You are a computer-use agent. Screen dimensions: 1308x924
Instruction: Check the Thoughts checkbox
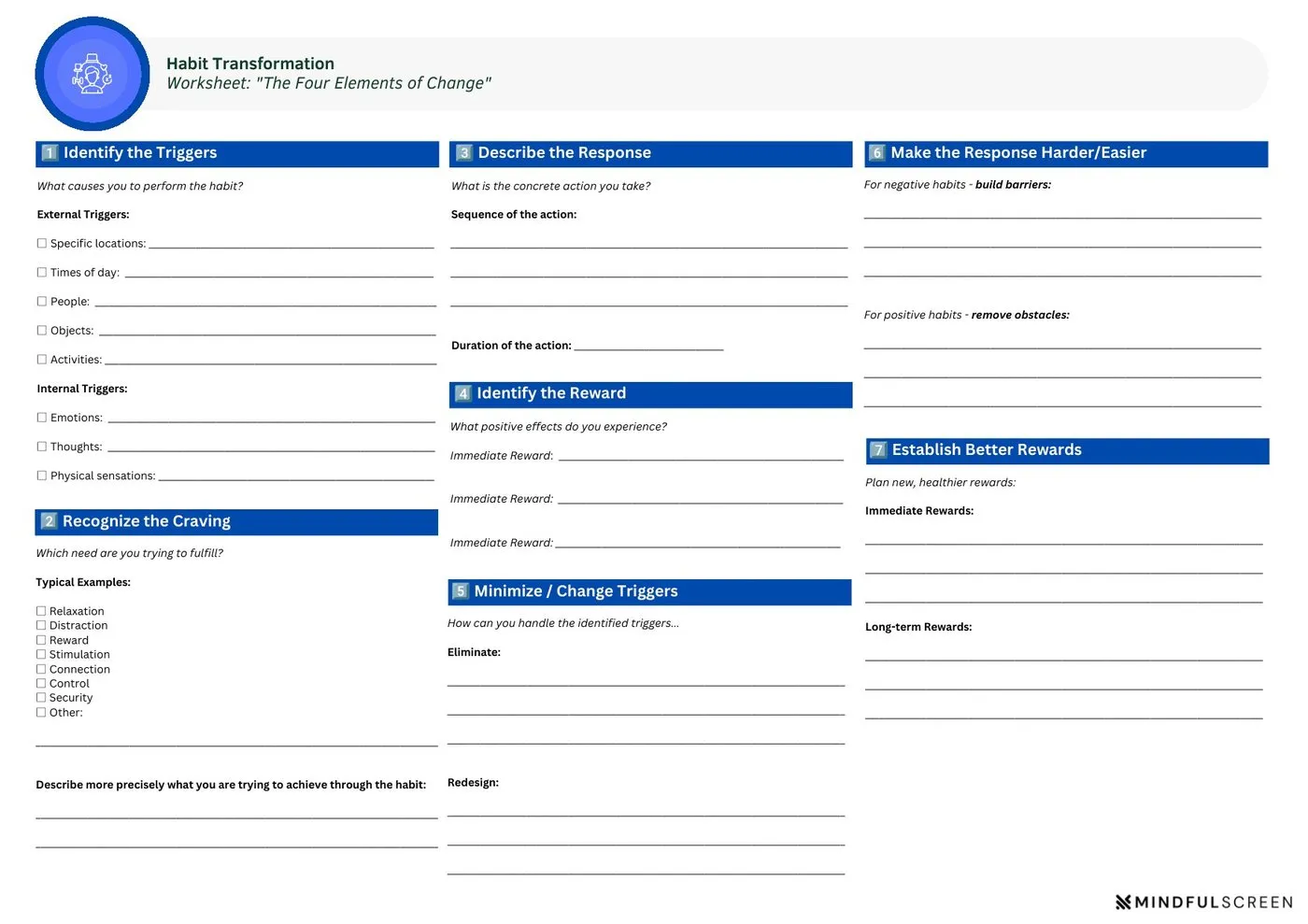tap(42, 447)
